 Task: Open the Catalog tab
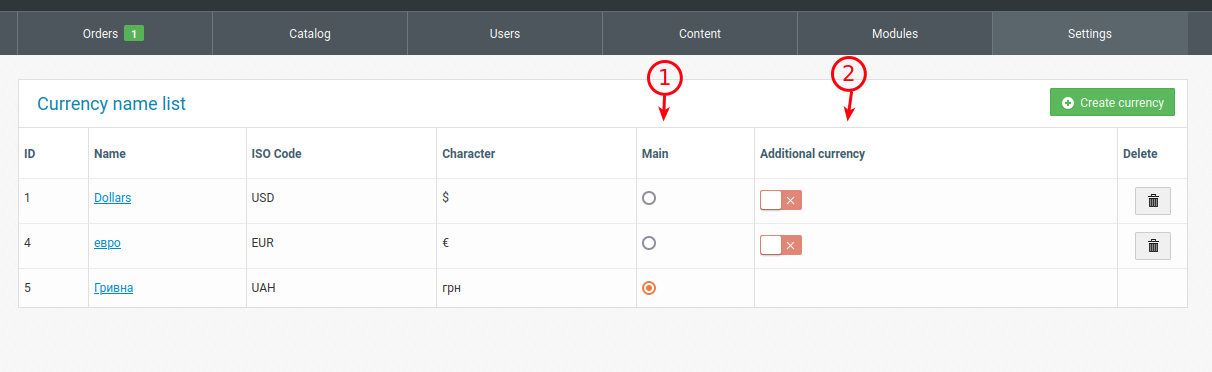310,34
